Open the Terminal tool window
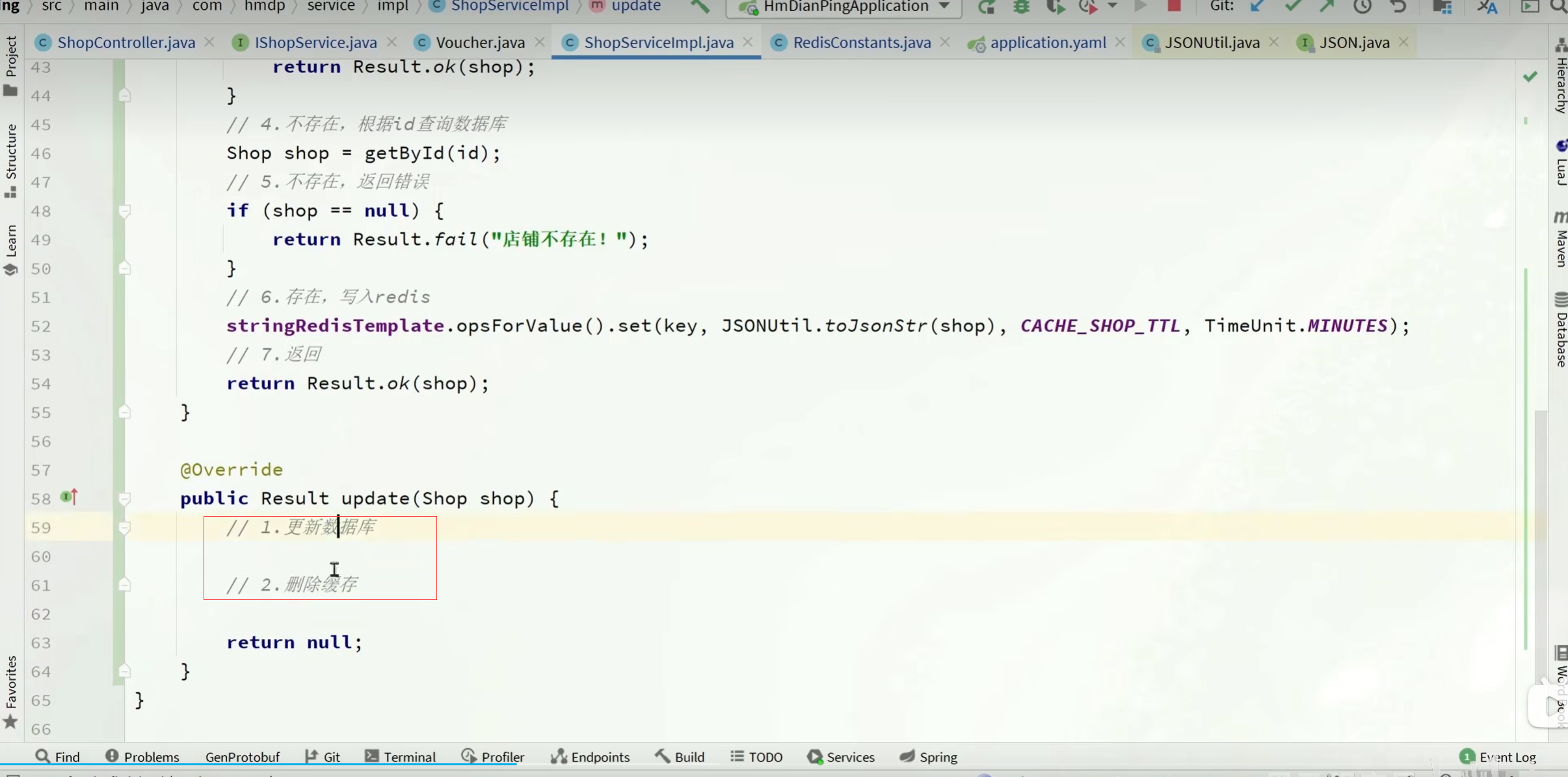This screenshot has height=777, width=1568. (x=400, y=757)
